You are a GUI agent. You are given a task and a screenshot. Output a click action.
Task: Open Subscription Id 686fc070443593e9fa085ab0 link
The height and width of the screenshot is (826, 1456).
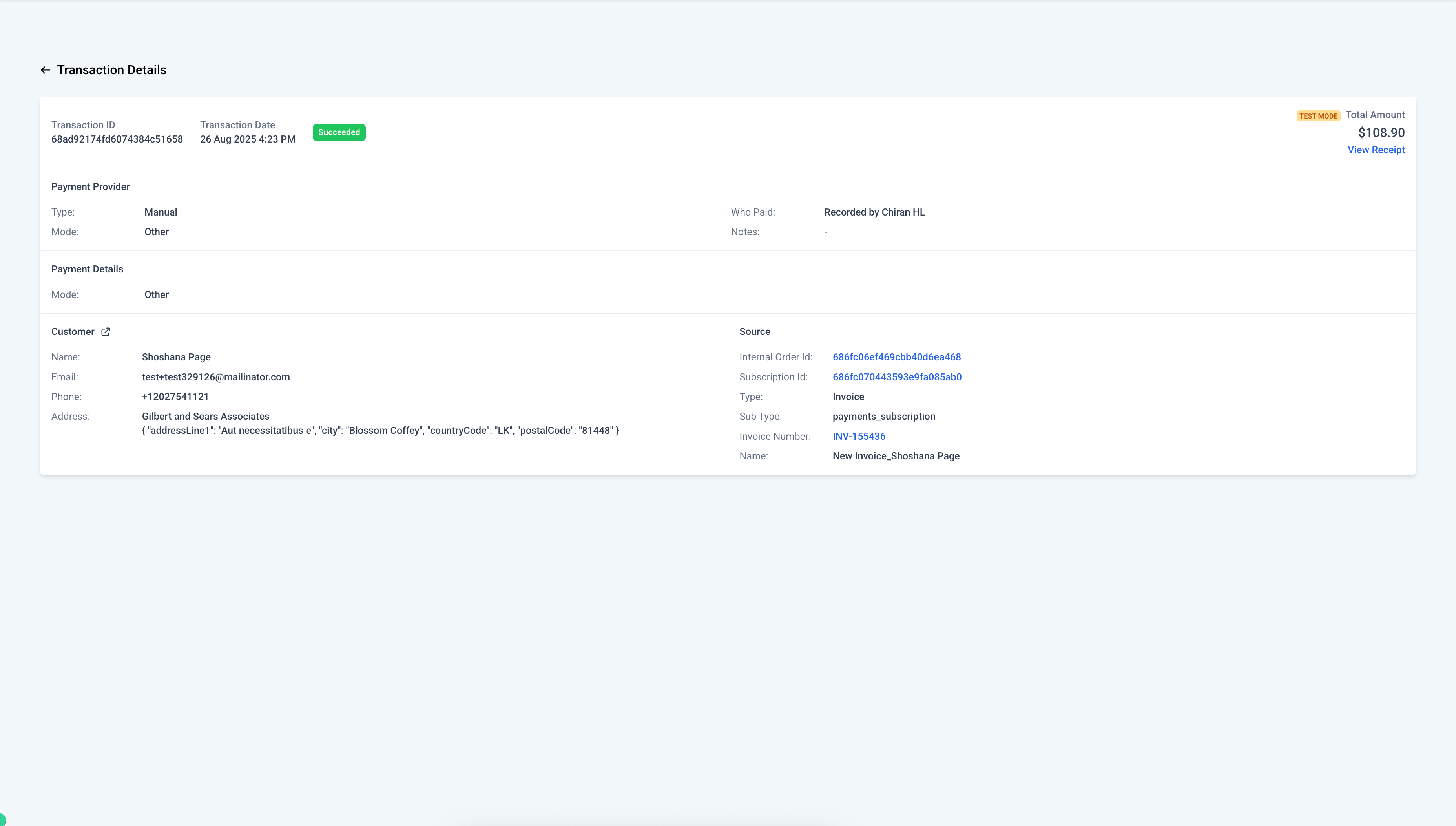coord(896,377)
